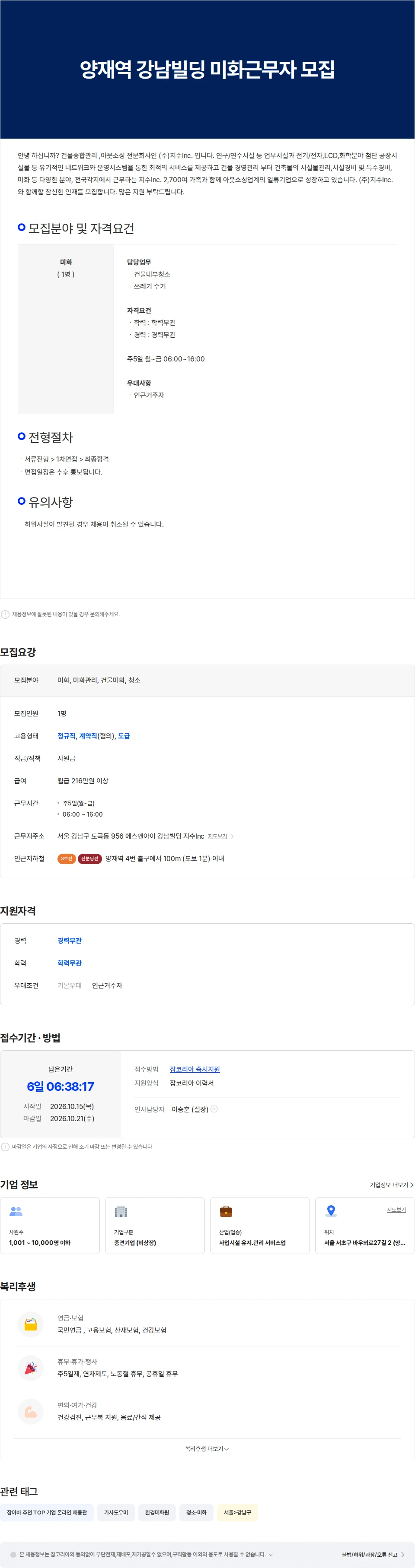Click the deadline date 2026.10.21(수)
The height and width of the screenshot is (1568, 415).
tap(72, 1119)
